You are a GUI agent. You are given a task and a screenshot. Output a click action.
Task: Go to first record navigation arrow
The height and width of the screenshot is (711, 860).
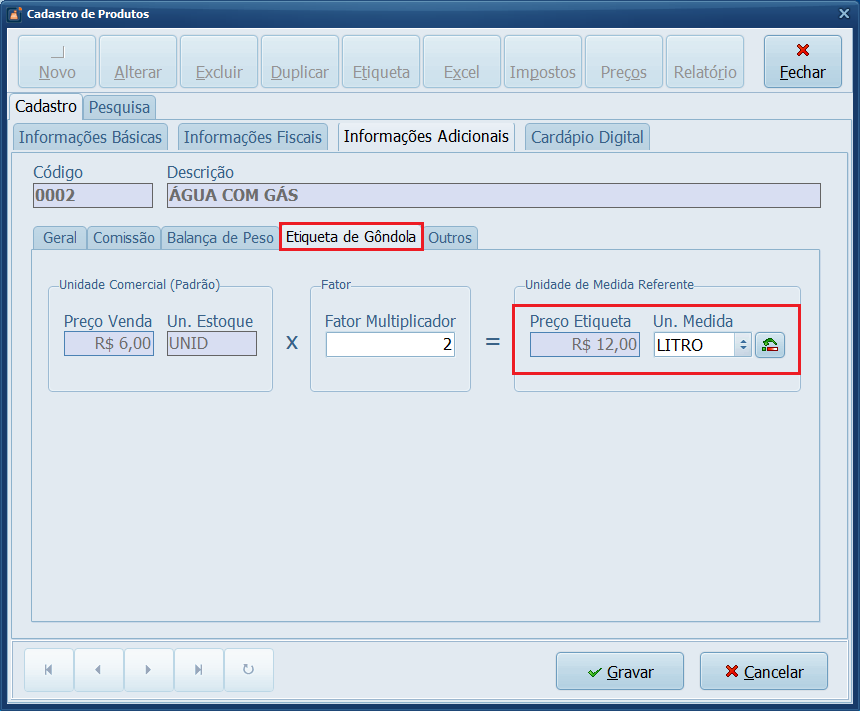pyautogui.click(x=48, y=670)
